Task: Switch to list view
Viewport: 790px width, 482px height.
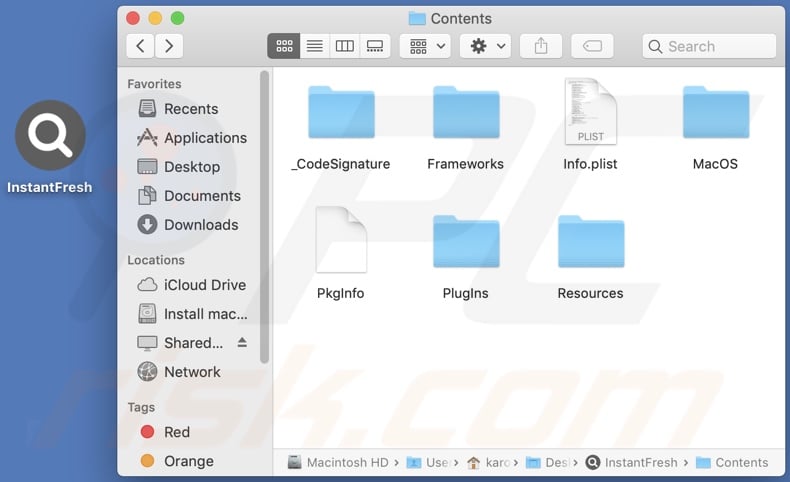Action: [315, 46]
